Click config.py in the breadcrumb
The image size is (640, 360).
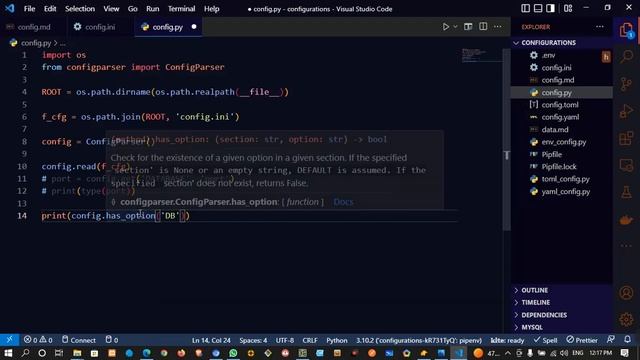36,43
